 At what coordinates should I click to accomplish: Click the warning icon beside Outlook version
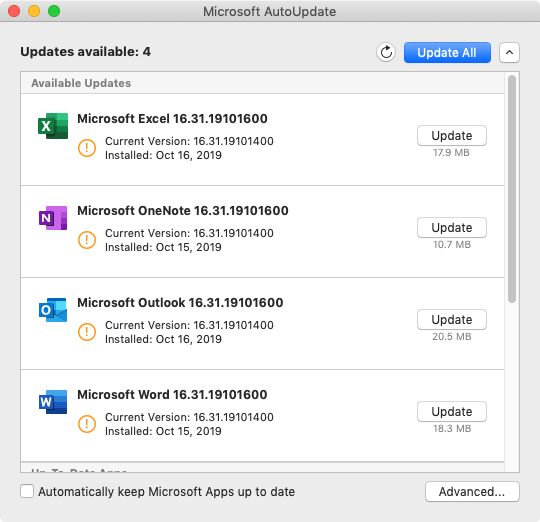pos(87,332)
